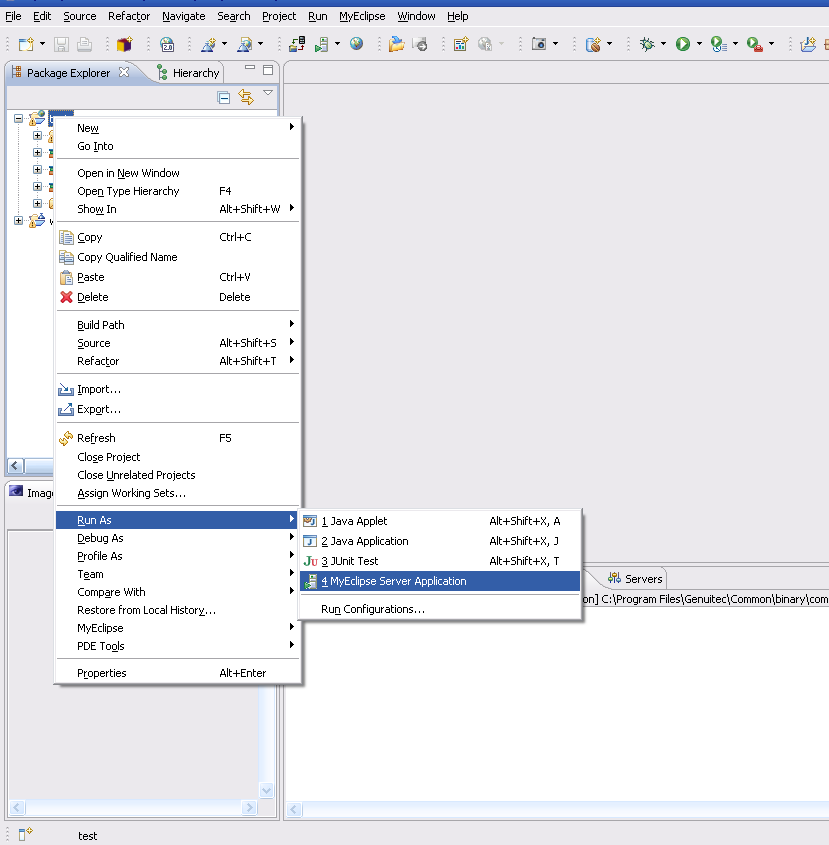Screen dimensions: 829x845
Task: Click the screen capture camera icon
Action: 539,44
